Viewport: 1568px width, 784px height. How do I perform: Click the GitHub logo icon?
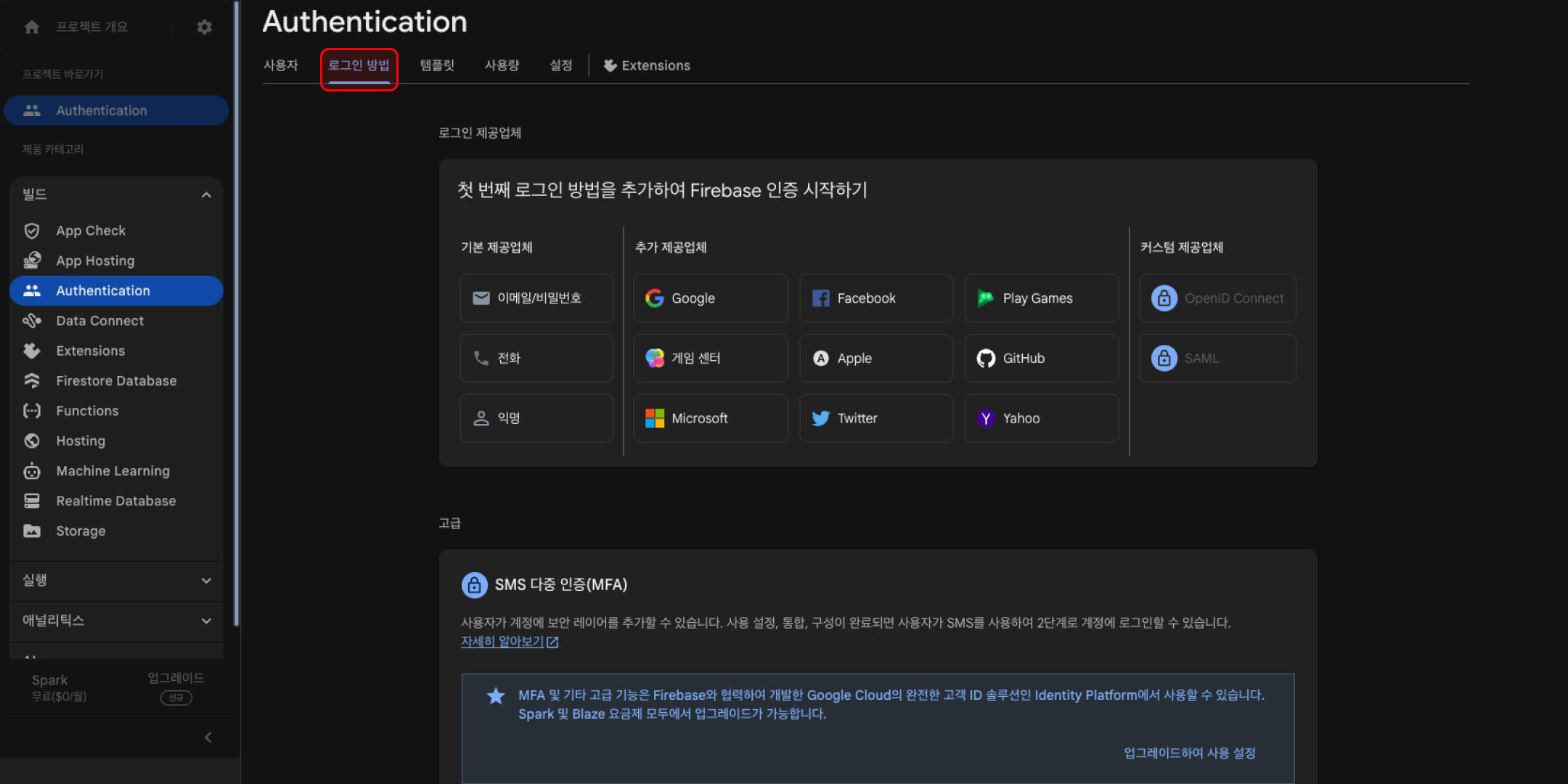[x=986, y=358]
